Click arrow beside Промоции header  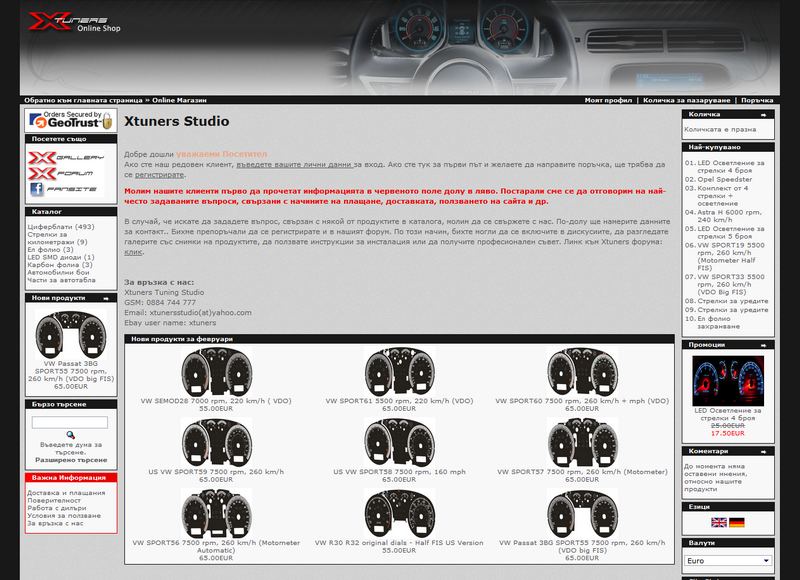click(763, 345)
